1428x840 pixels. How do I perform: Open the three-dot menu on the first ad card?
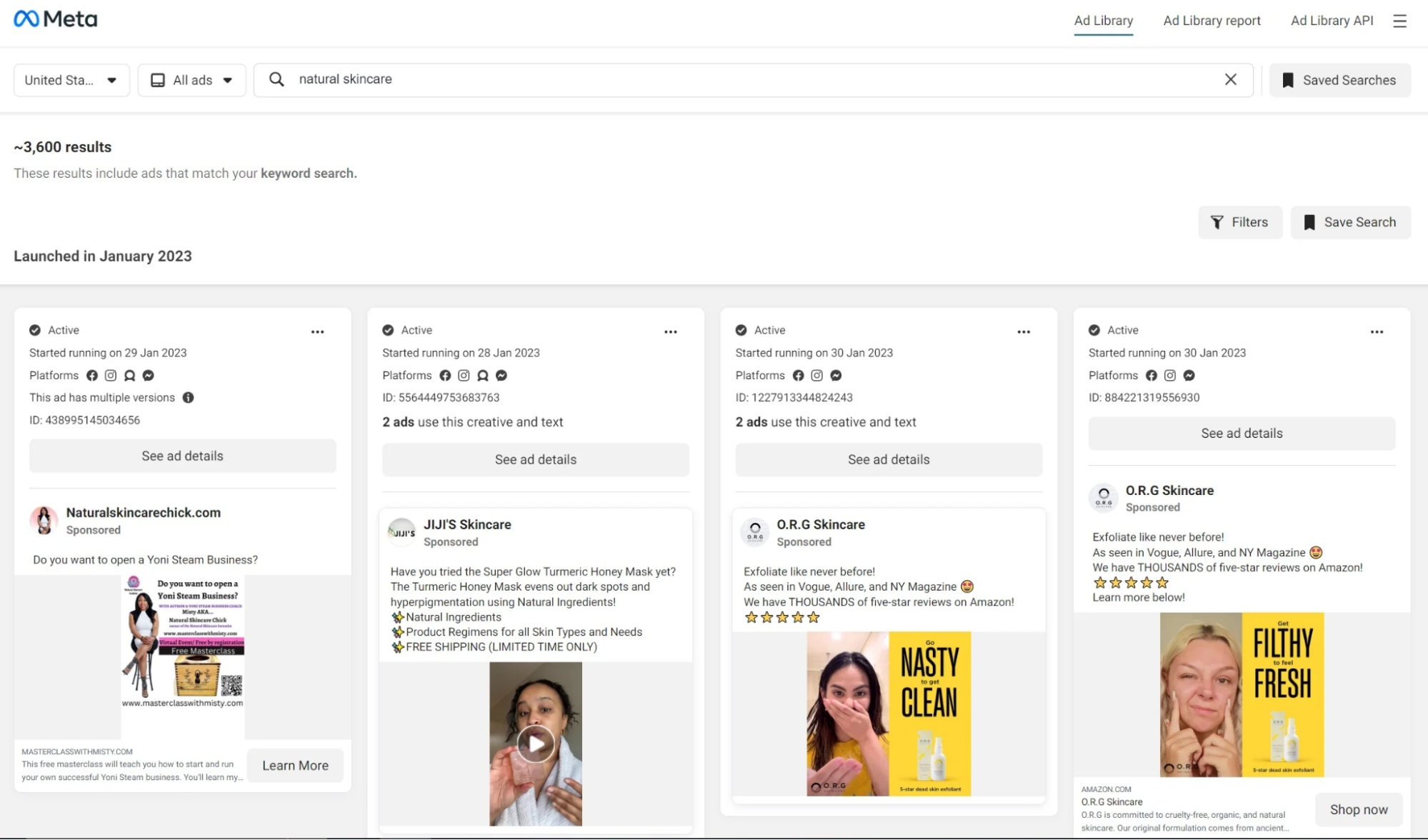click(318, 331)
